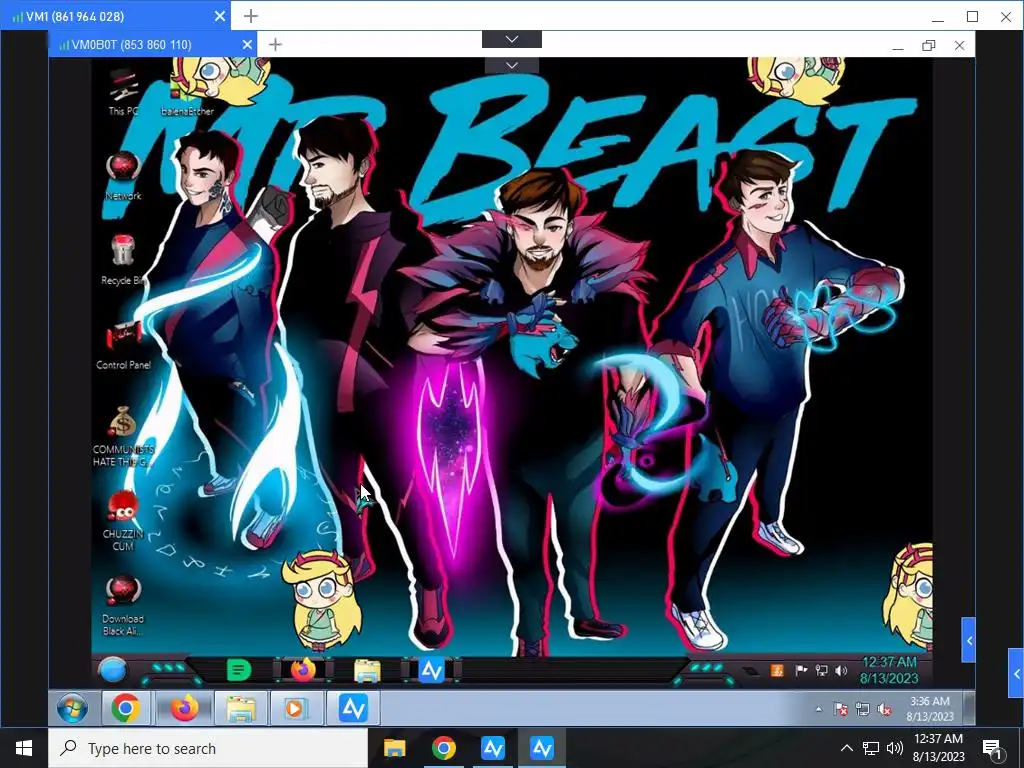Screen dimensions: 1024x768
Task: Close the VM1 (861 964 028) tab
Action: pos(220,16)
